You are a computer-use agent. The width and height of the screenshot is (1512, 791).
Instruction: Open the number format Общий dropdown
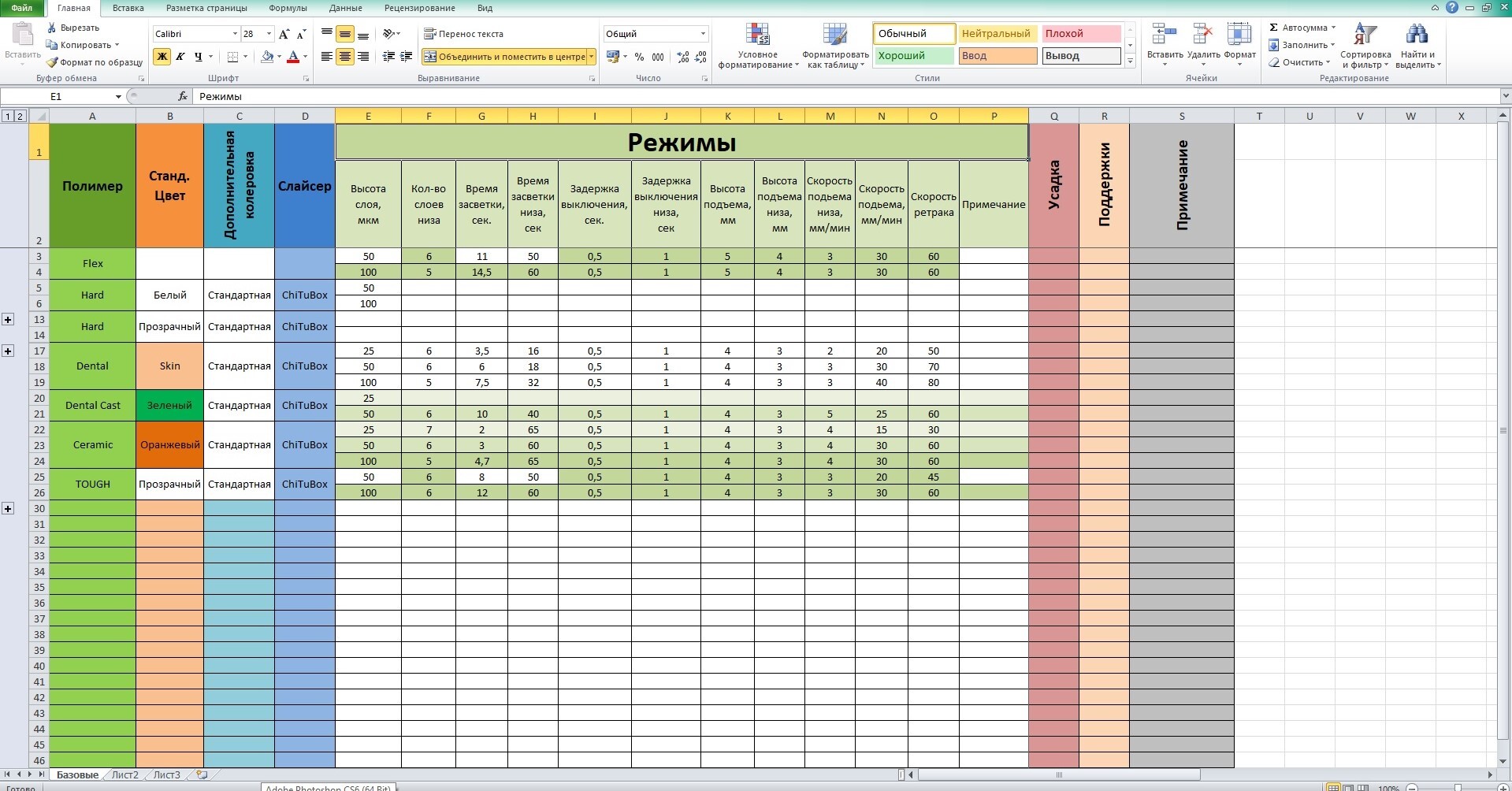pyautogui.click(x=703, y=34)
